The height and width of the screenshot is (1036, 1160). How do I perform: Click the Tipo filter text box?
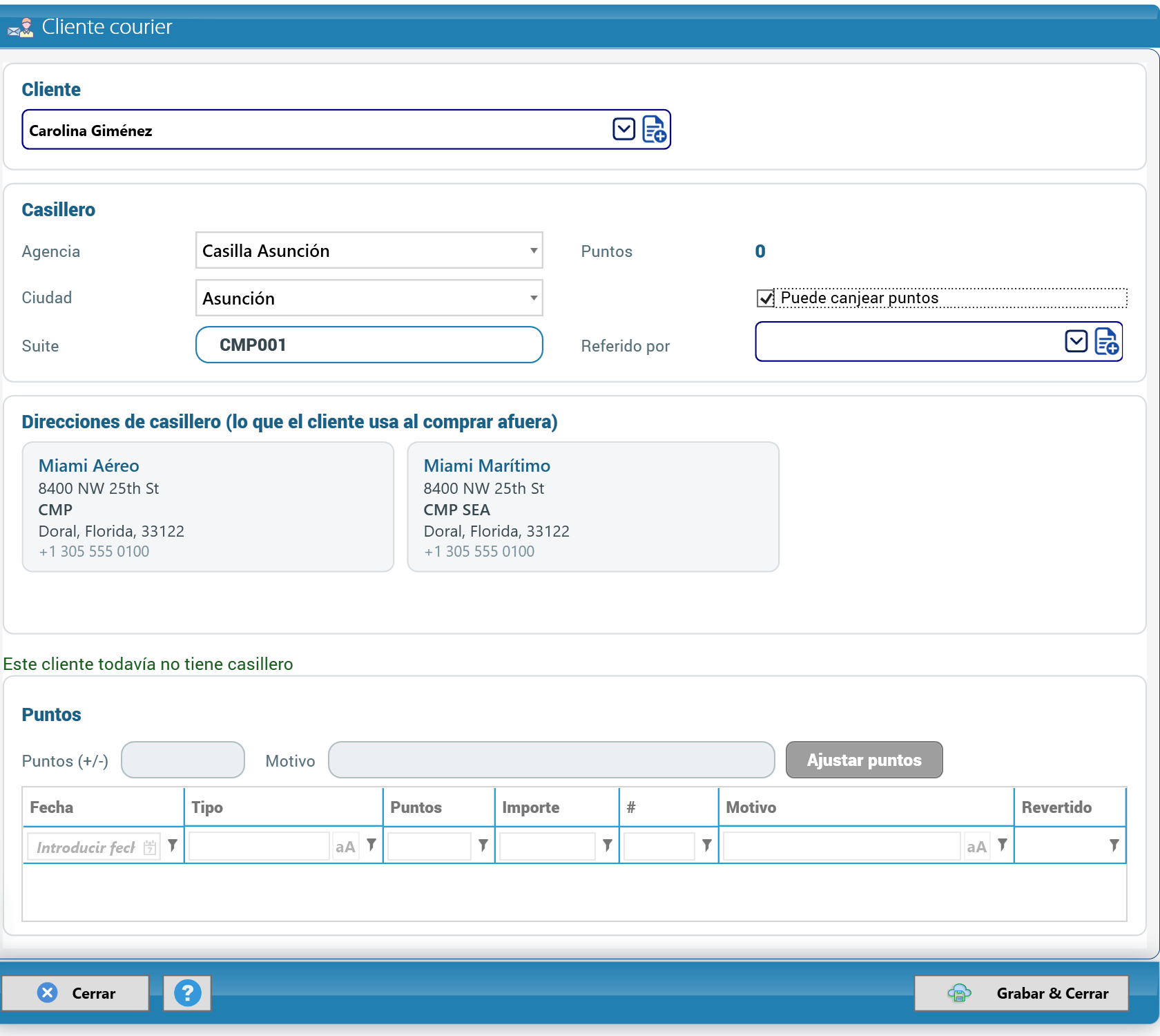point(259,847)
